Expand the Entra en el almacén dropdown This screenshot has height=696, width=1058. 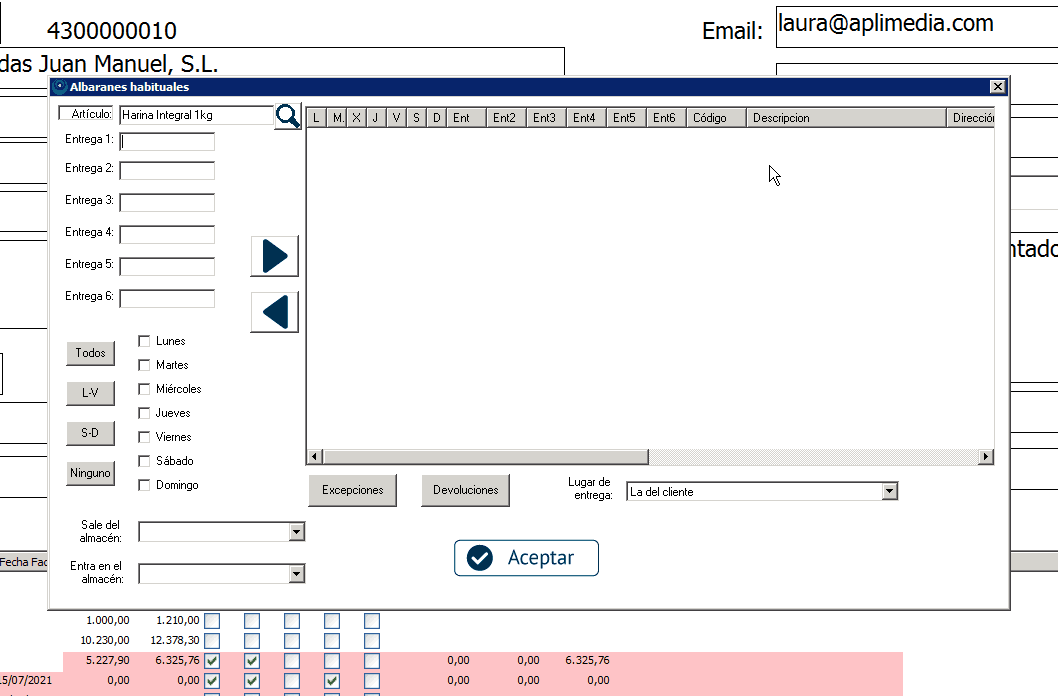coord(296,574)
